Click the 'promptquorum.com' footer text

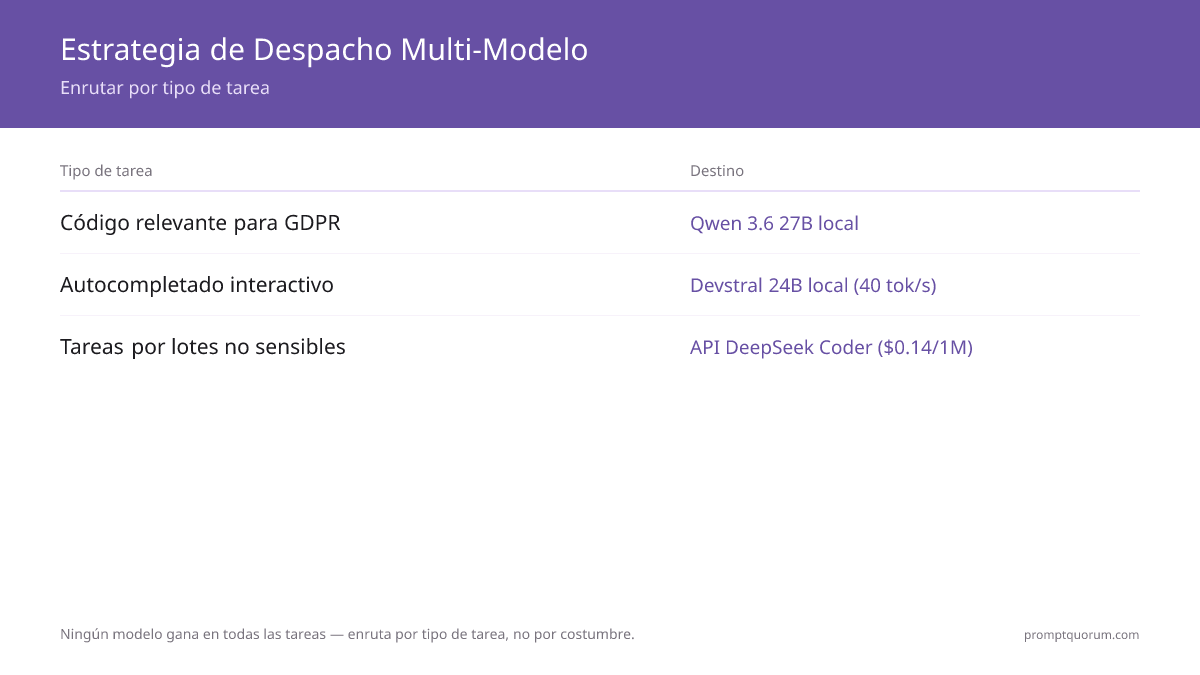tap(1081, 635)
